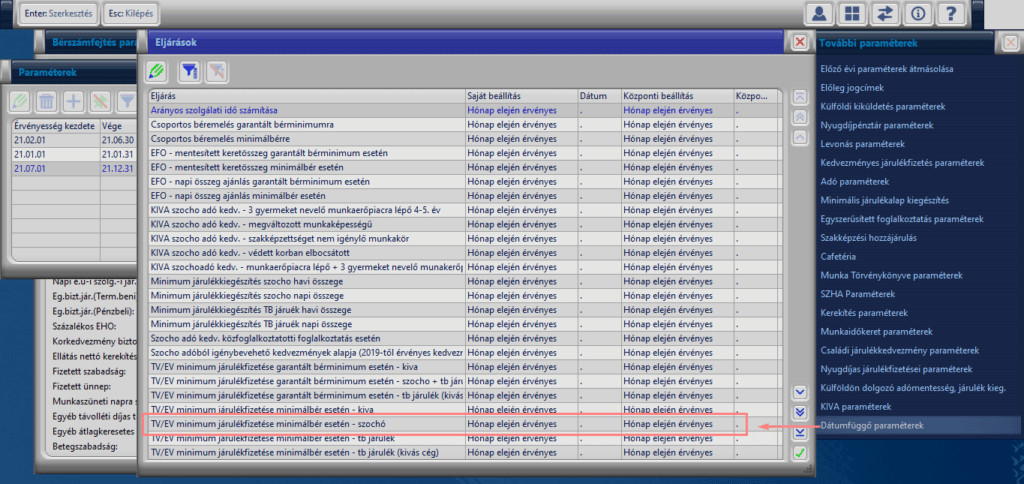Click the crossed-out icon in Paraméterek toolbar

pos(101,101)
